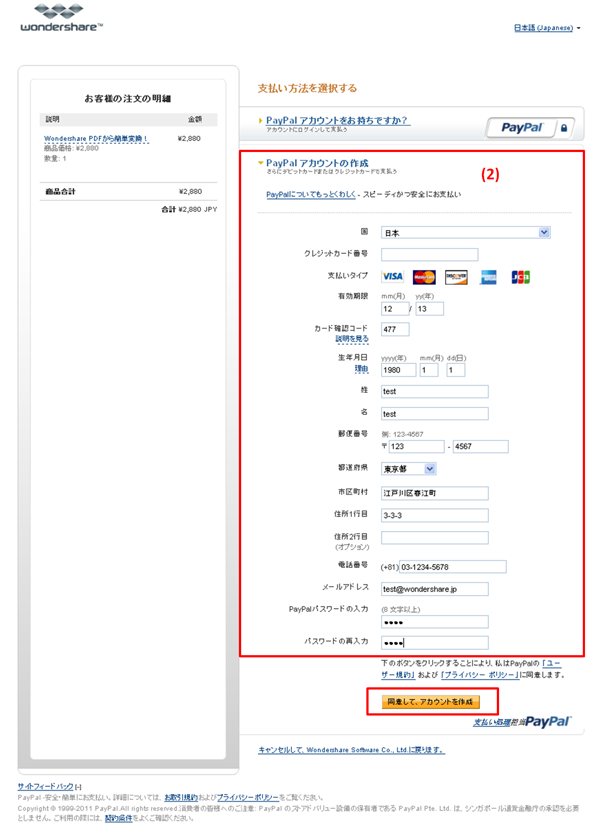
Task: Click クレジットカード番号 input field
Action: [x=430, y=254]
